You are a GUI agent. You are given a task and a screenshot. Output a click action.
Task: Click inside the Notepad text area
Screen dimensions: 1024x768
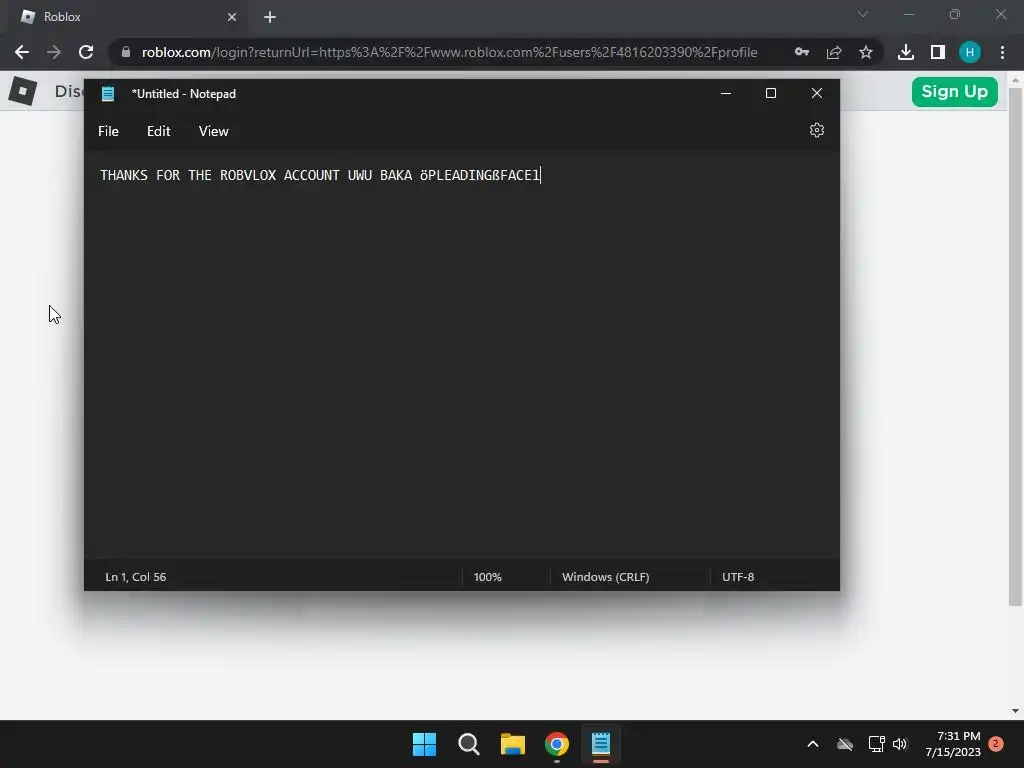461,357
